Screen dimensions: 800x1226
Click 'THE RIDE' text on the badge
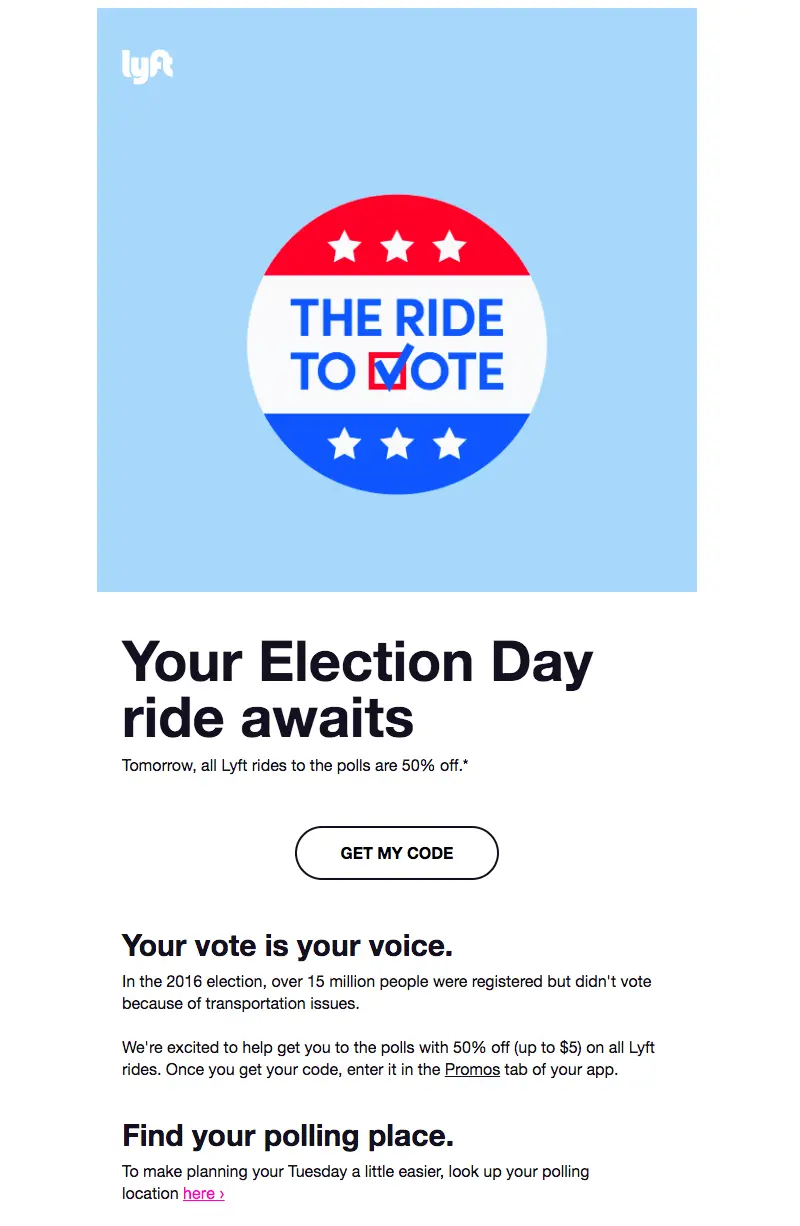(397, 318)
